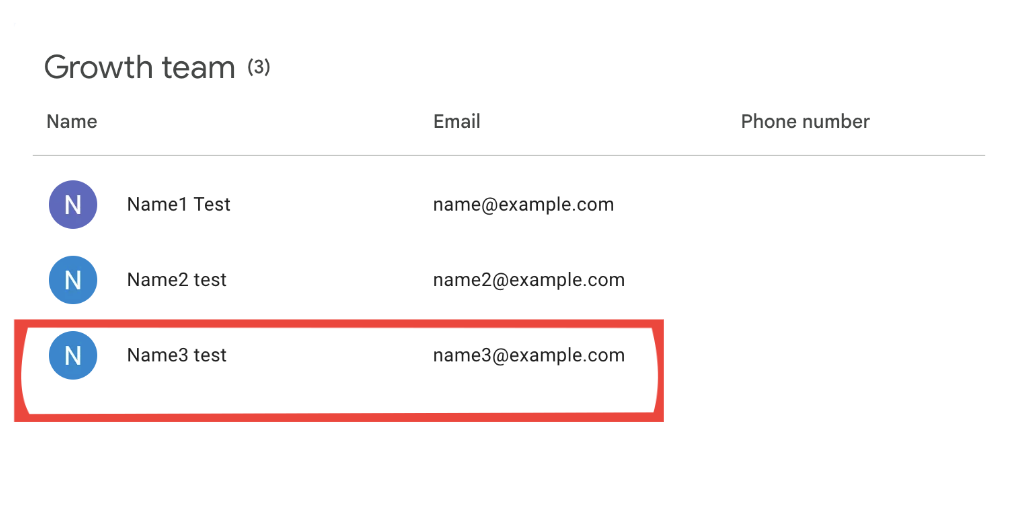The width and height of the screenshot is (1018, 530).
Task: Click the Phone number column header
Action: (805, 121)
